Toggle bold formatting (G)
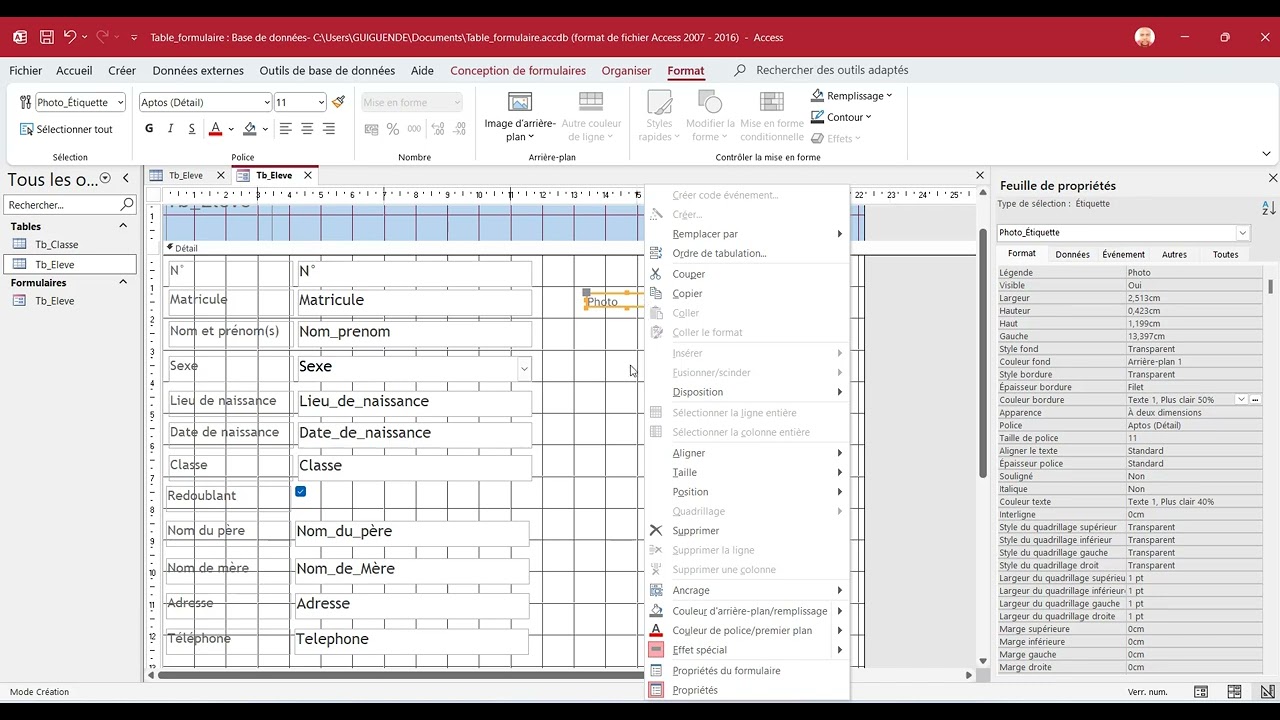This screenshot has height=720, width=1280. [149, 129]
